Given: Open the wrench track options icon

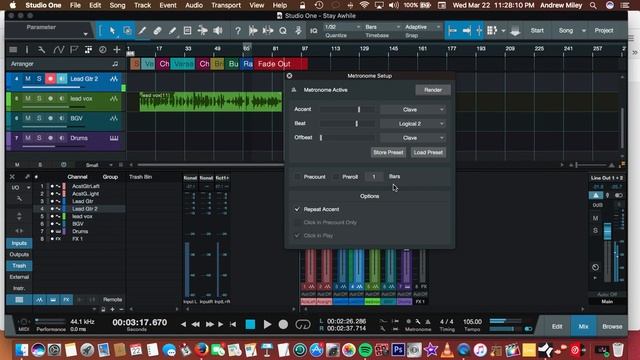Looking at the screenshot, I should click(x=42, y=50).
